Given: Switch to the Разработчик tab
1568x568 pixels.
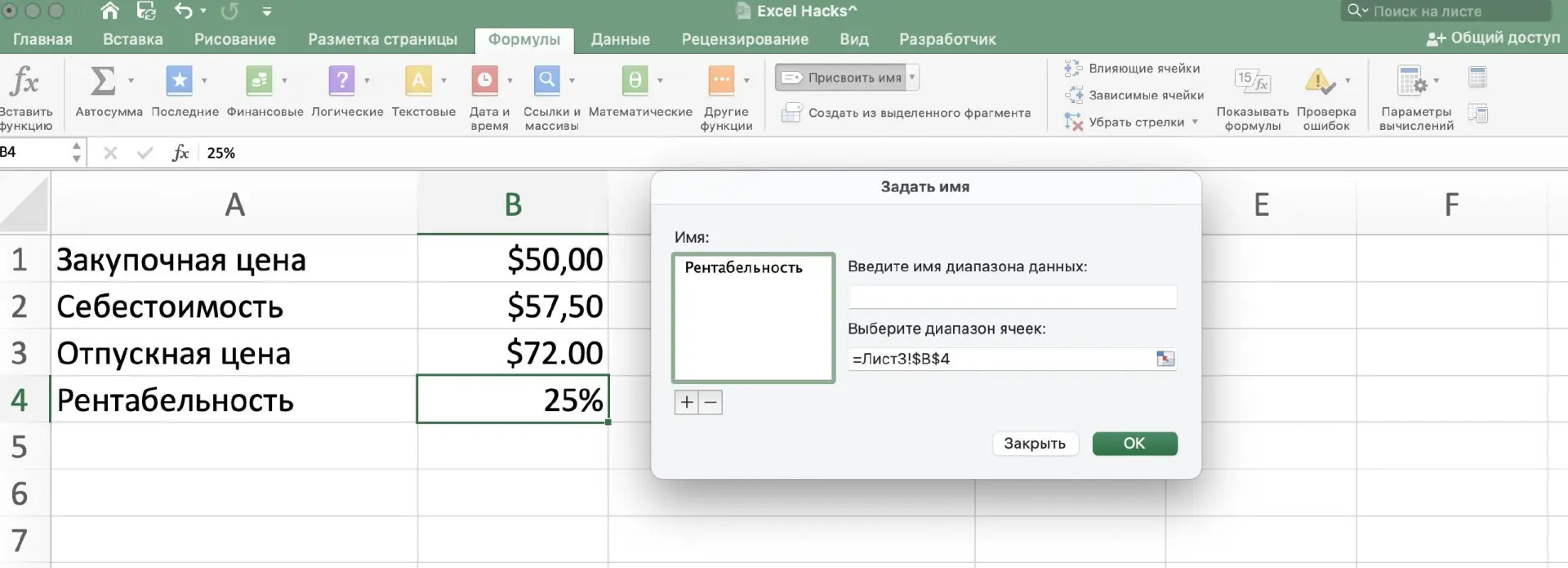Looking at the screenshot, I should (947, 39).
